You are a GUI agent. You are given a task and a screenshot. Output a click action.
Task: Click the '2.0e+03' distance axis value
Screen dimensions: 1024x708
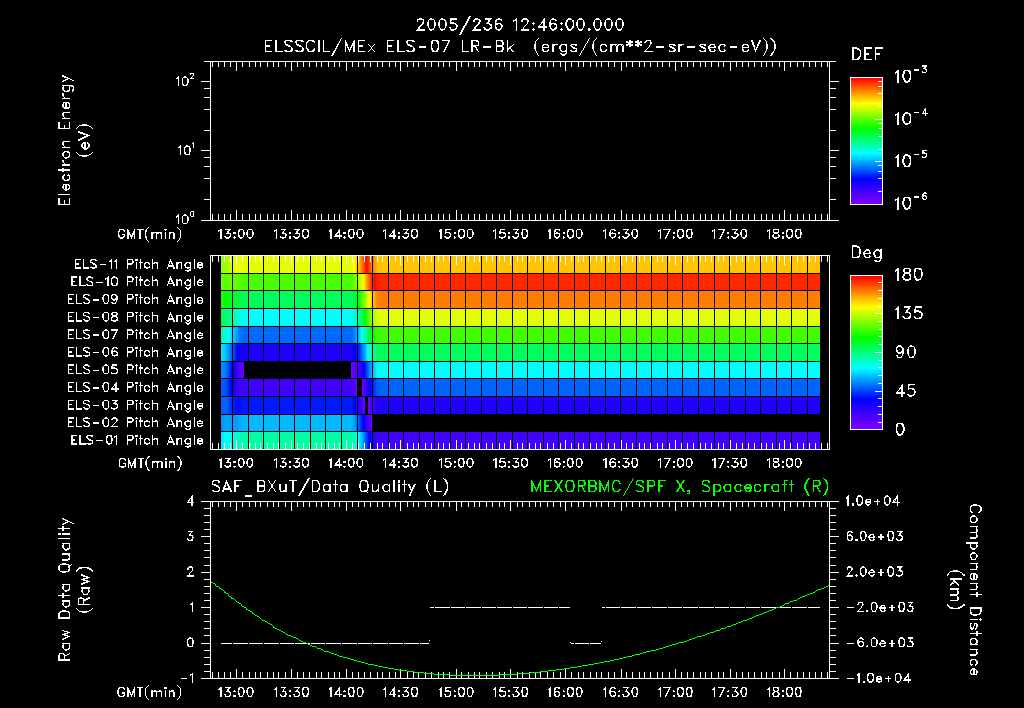tap(874, 571)
